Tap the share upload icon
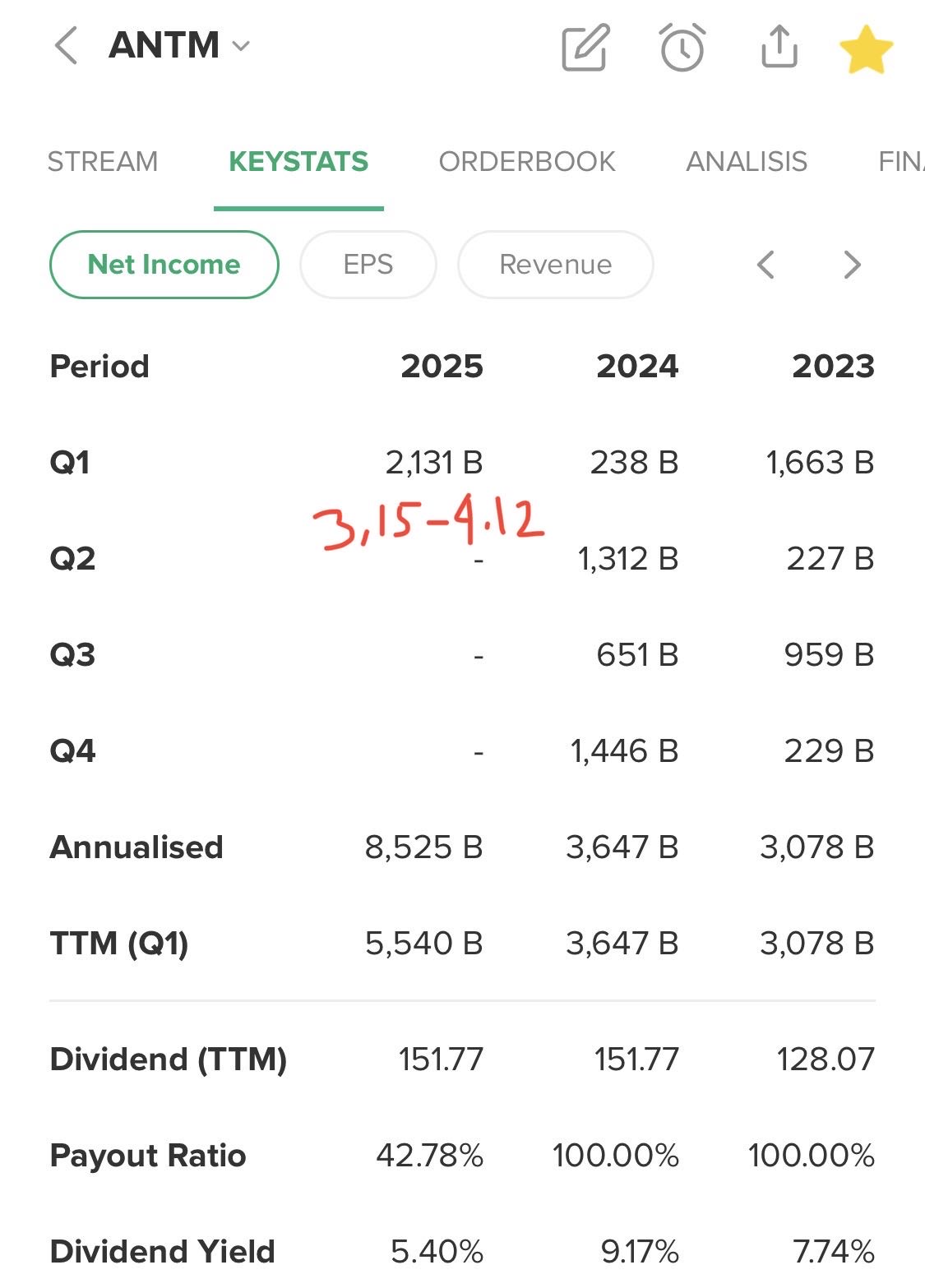Image resolution: width=925 pixels, height=1288 pixels. (779, 47)
